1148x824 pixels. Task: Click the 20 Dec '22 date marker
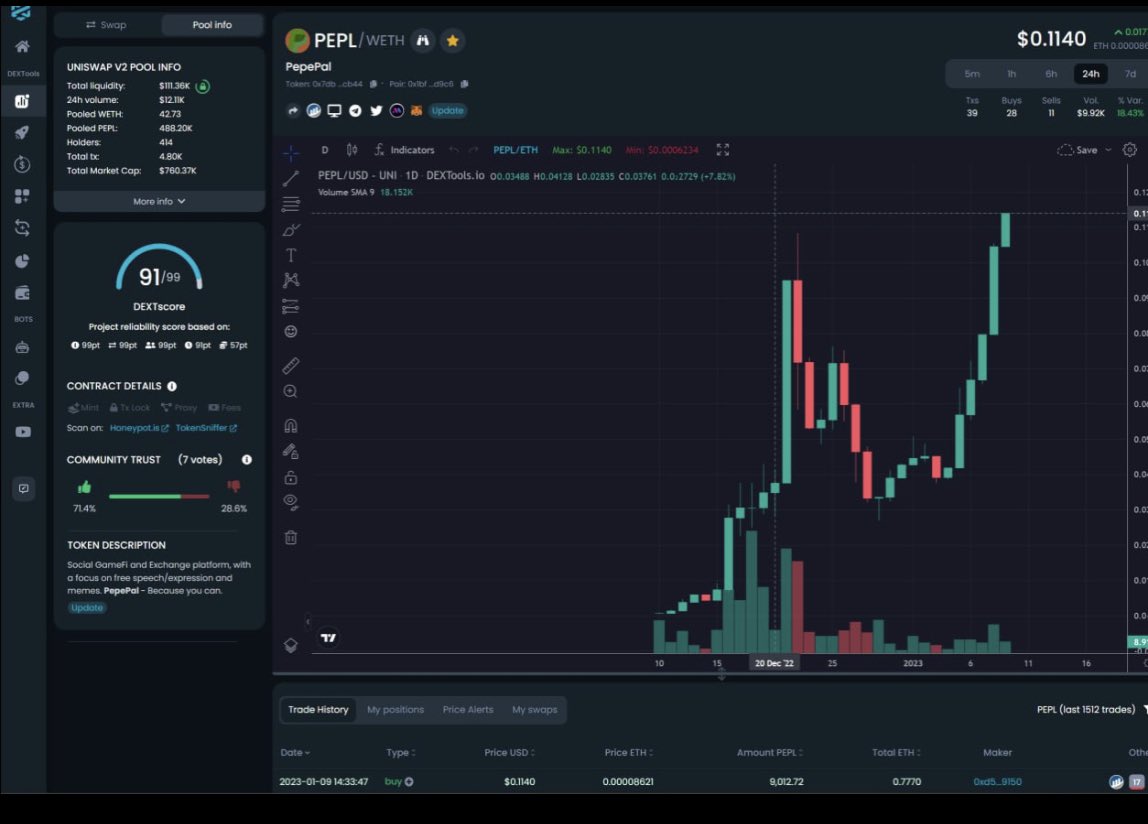tap(774, 664)
